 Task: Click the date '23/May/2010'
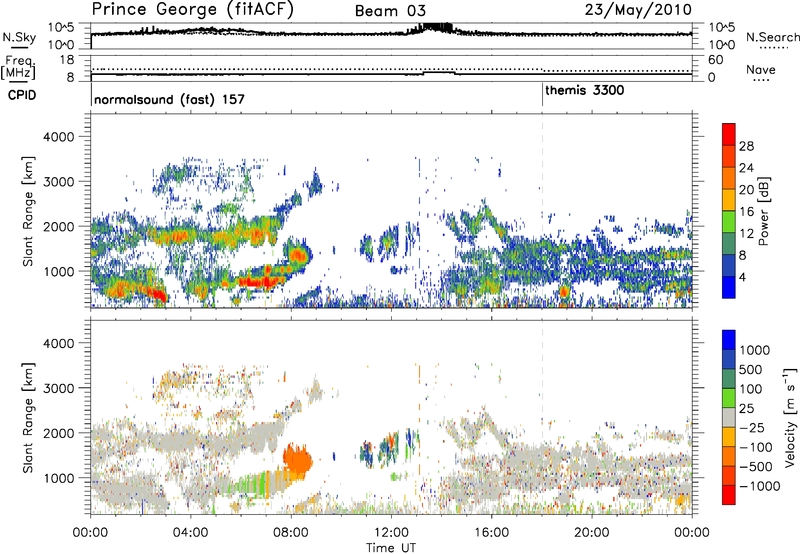tap(638, 10)
